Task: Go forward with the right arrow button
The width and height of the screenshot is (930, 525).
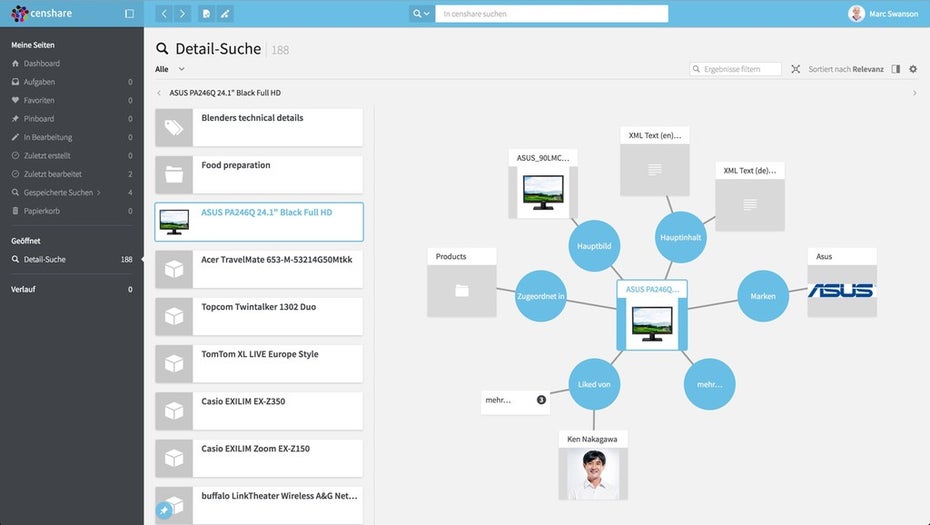Action: click(182, 14)
